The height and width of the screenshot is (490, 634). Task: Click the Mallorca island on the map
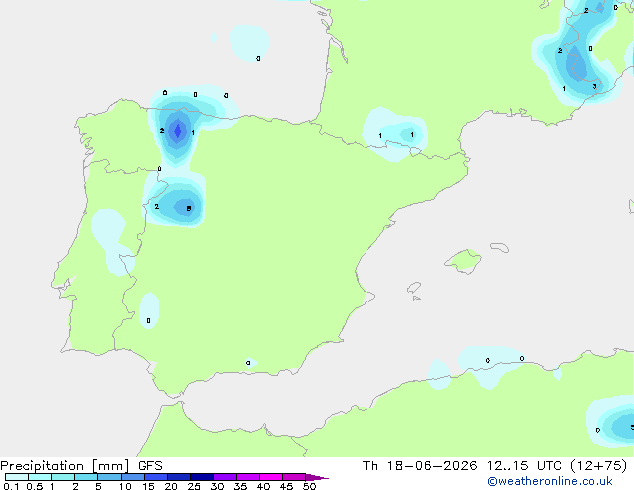[x=464, y=261]
